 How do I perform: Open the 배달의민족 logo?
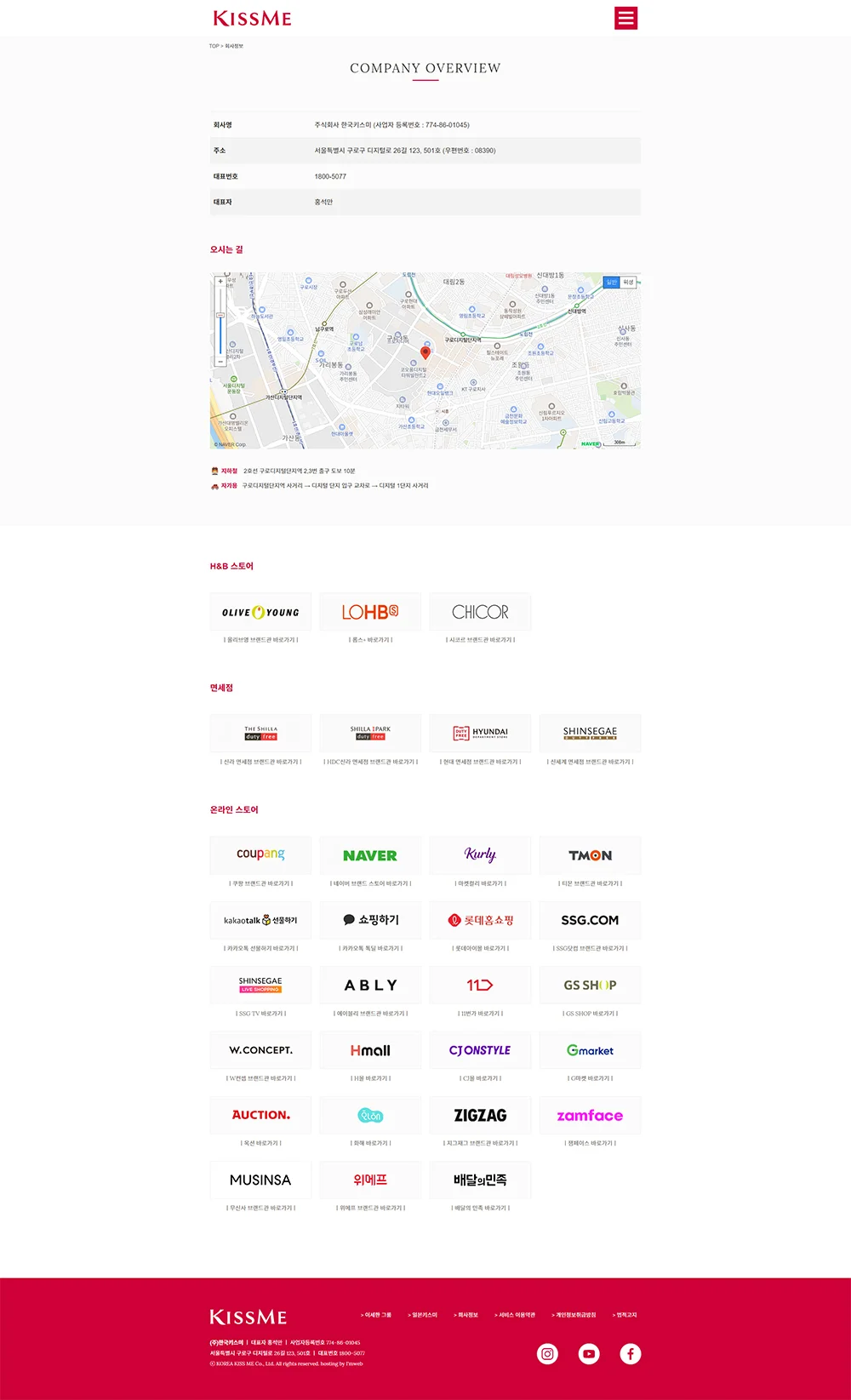(480, 1180)
